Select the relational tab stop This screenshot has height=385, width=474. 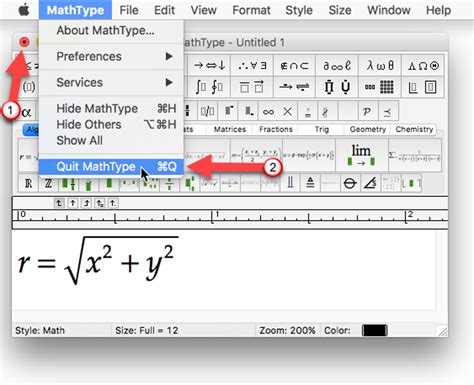pyautogui.click(x=100, y=203)
